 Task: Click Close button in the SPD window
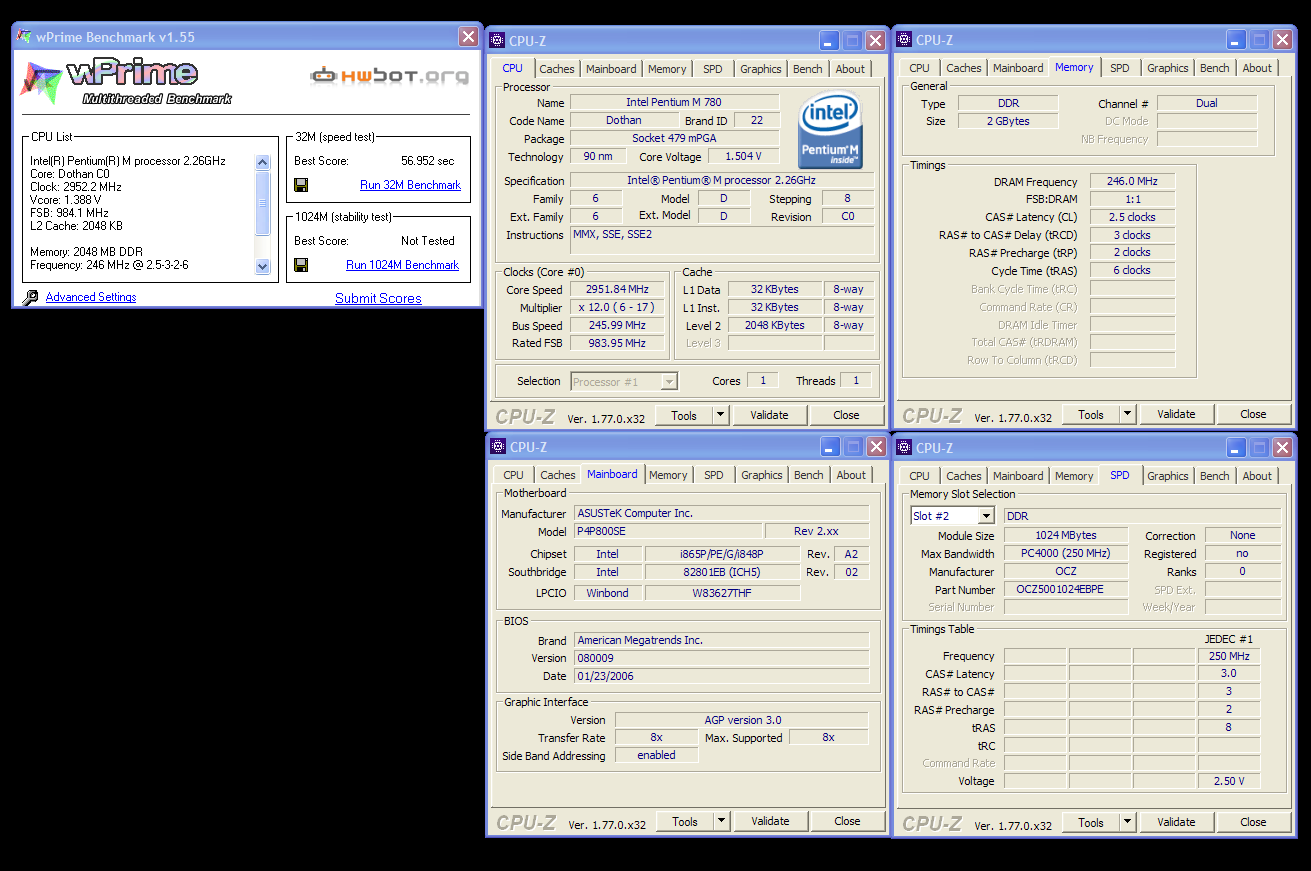tap(1253, 822)
